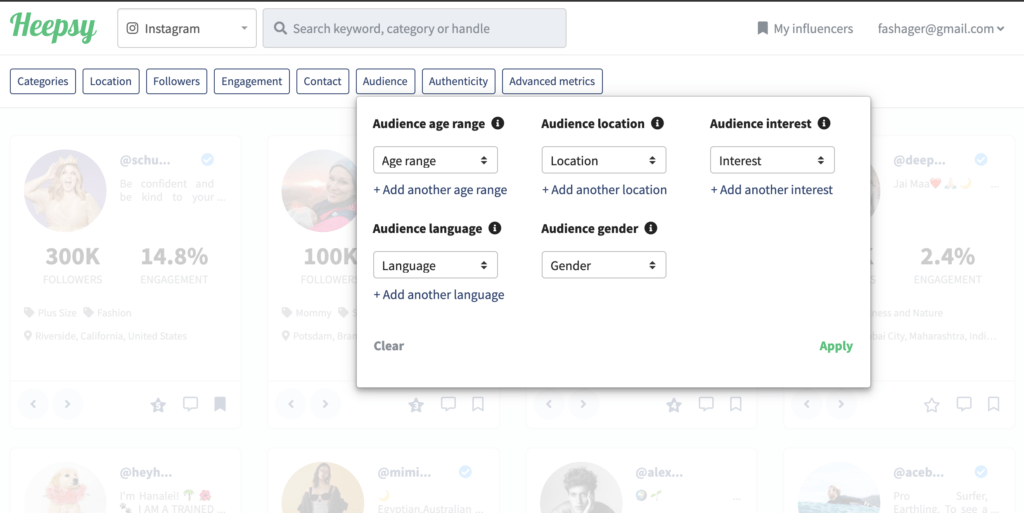
Task: Open the Advanced metrics filter
Action: [x=552, y=82]
